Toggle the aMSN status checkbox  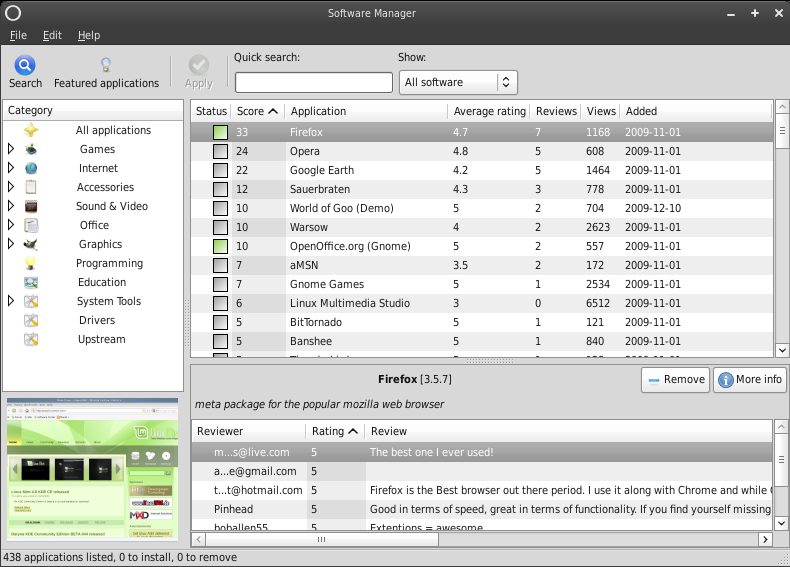[x=220, y=265]
